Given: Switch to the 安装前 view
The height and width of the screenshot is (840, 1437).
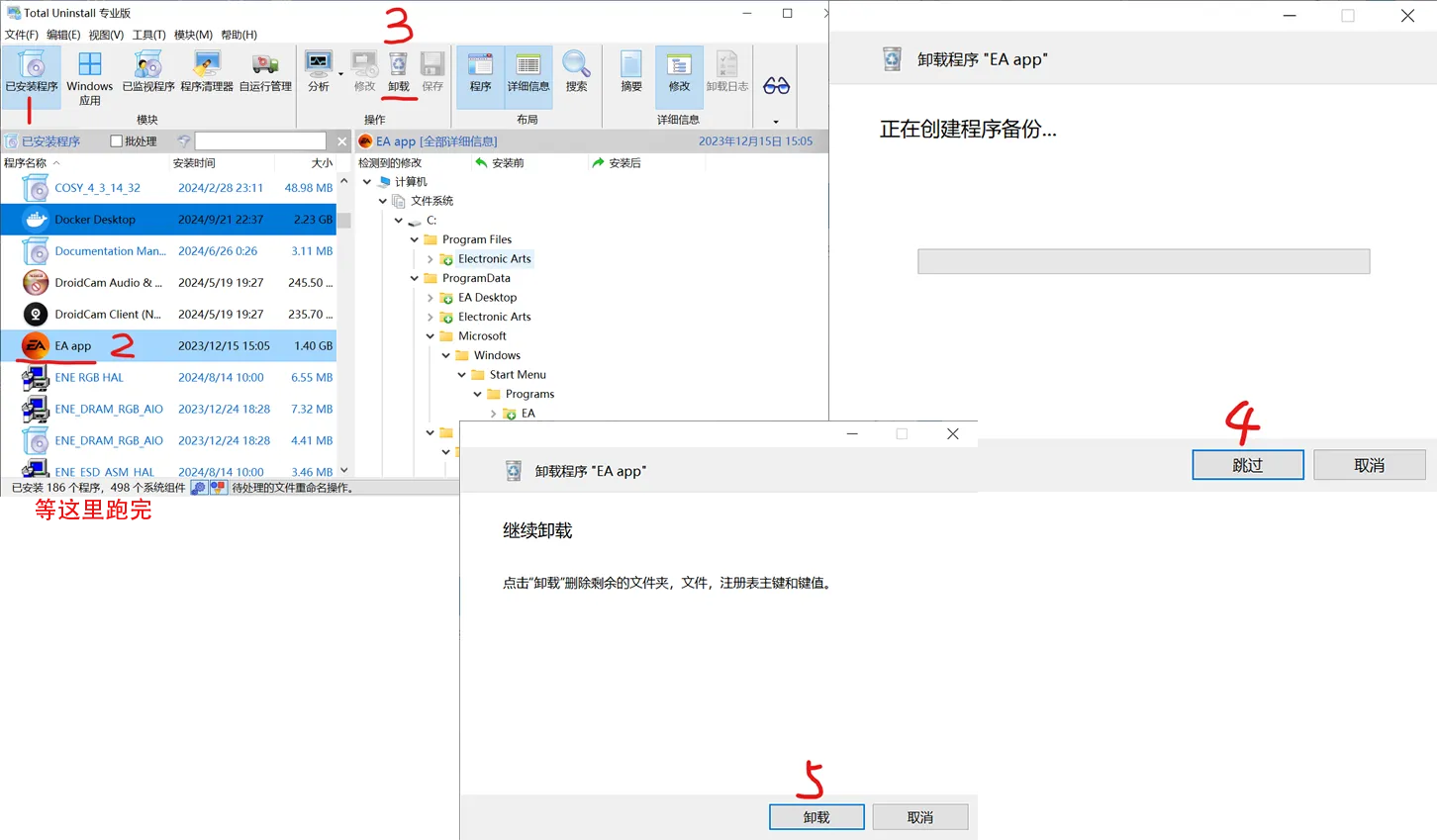Looking at the screenshot, I should click(500, 163).
